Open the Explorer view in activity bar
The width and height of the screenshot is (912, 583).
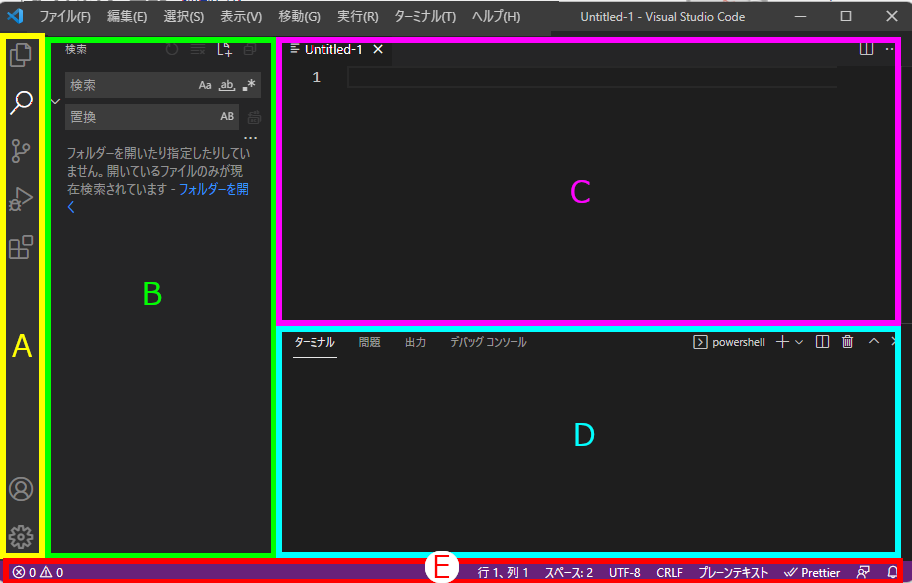click(x=21, y=56)
